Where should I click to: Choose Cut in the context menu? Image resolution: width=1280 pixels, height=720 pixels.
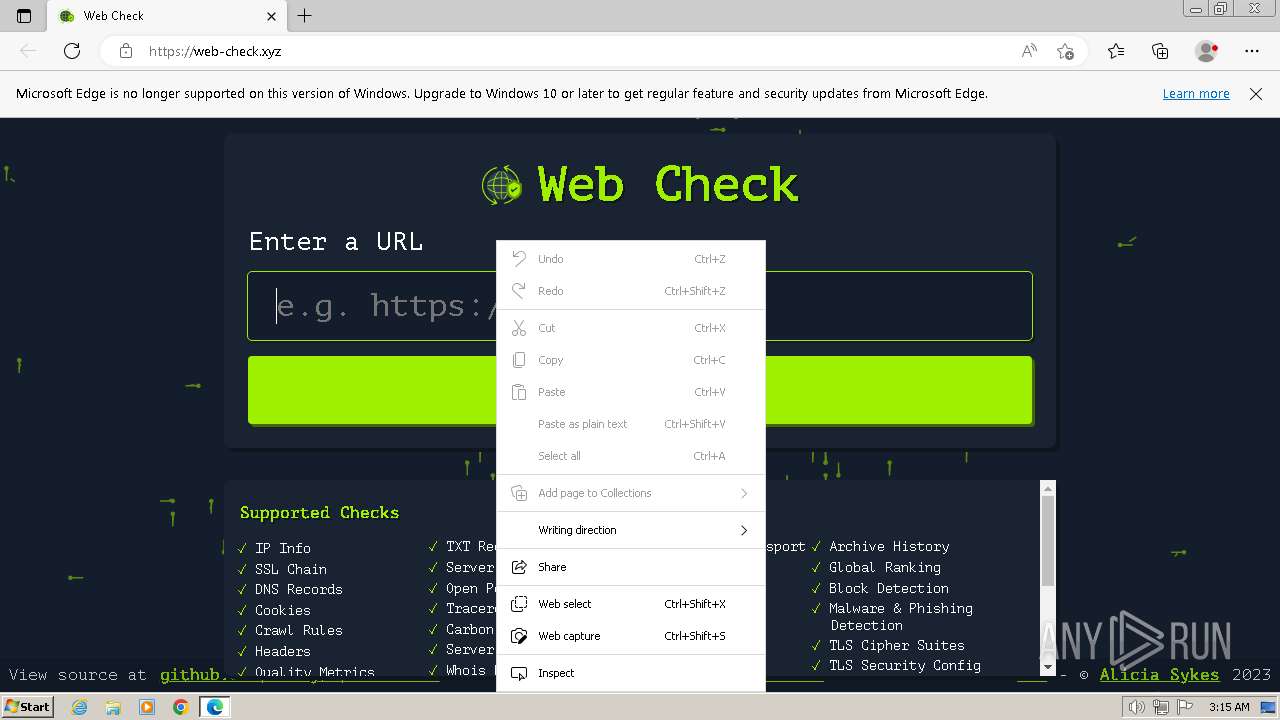[x=631, y=328]
